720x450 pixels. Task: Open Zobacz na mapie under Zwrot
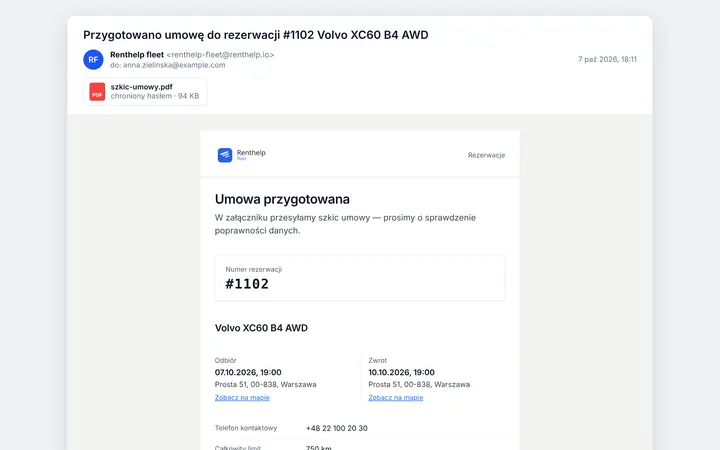point(395,398)
